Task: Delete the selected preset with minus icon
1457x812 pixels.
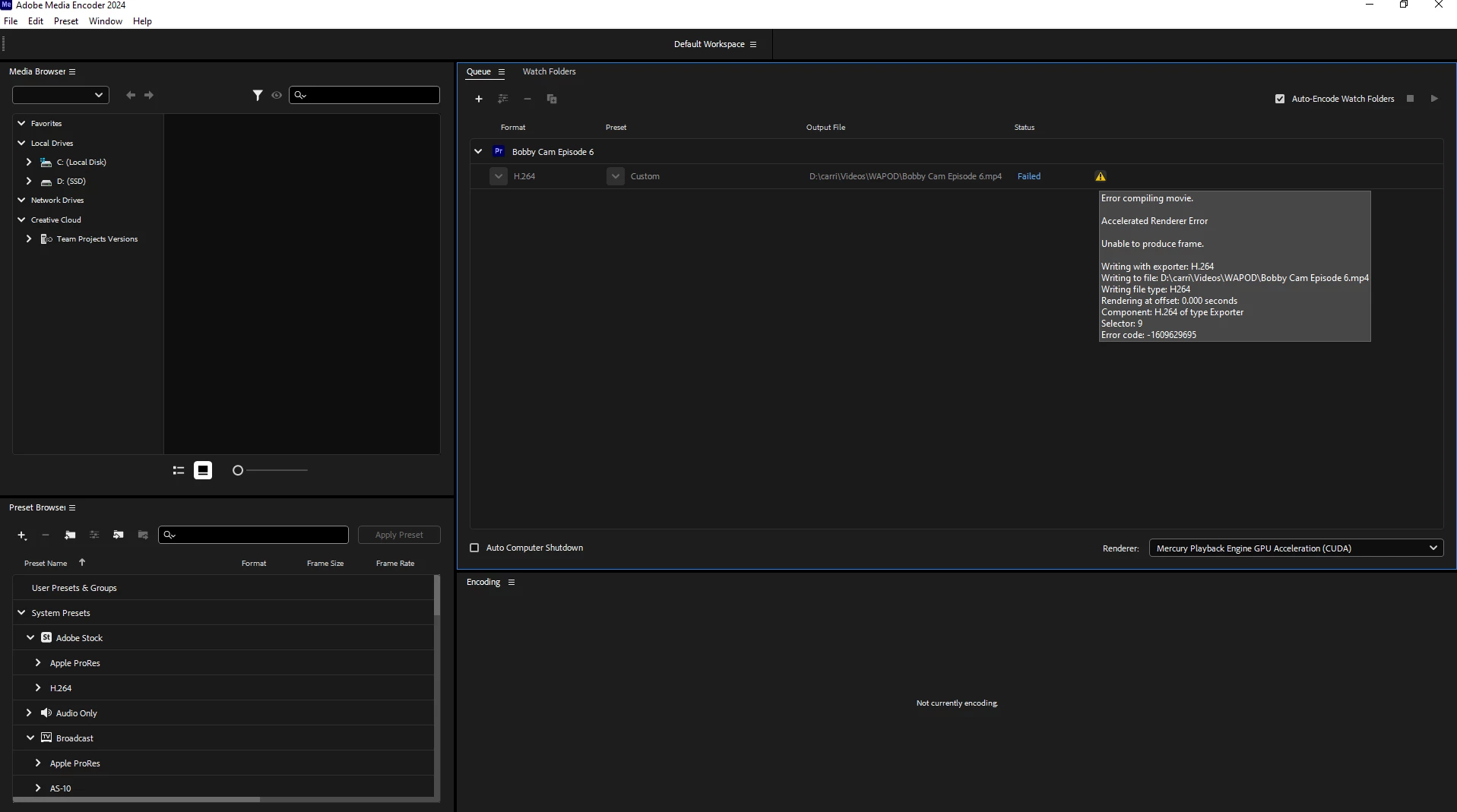Action: pos(46,535)
